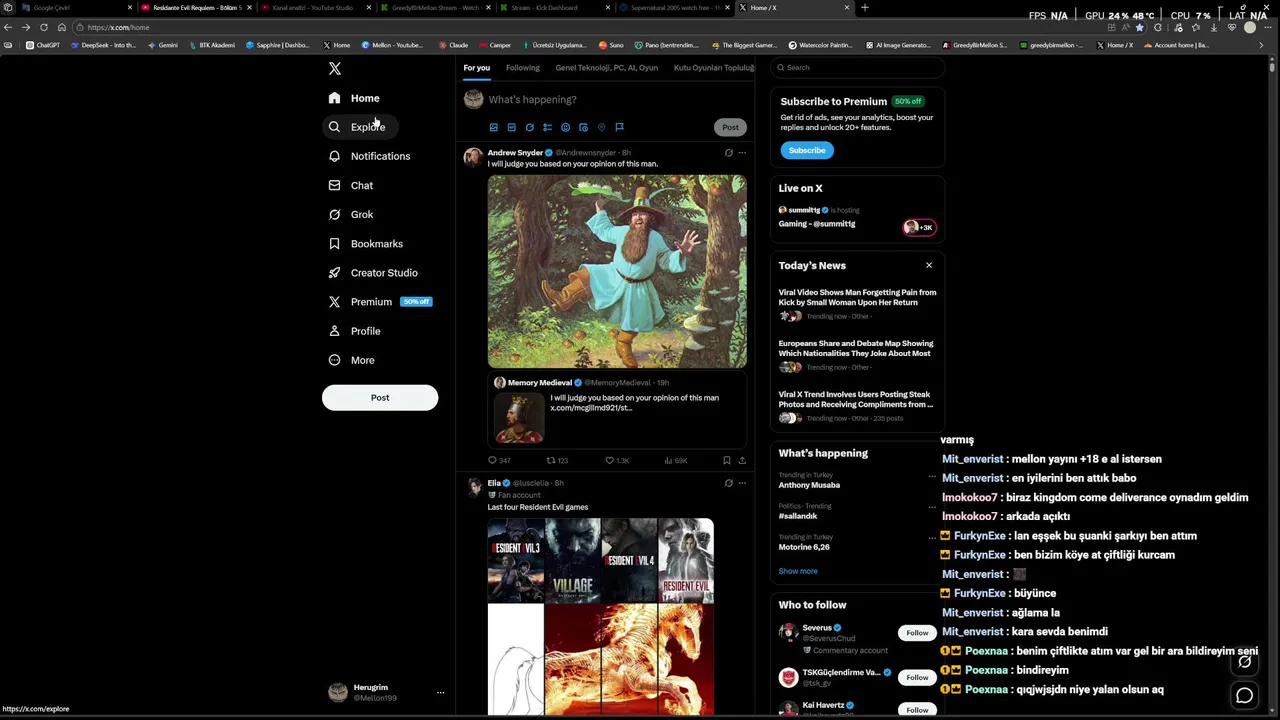Open the Kutu Oyunları Topluluğu tab

tap(714, 68)
